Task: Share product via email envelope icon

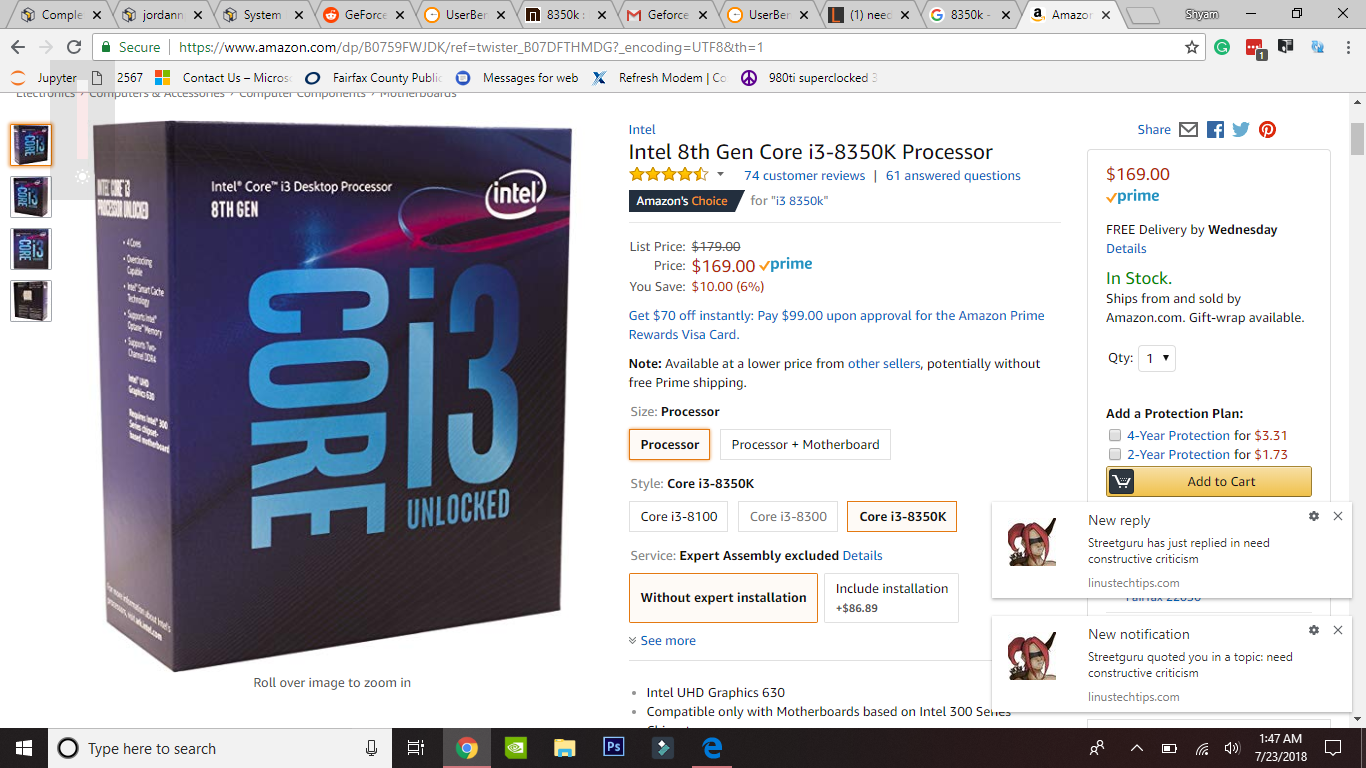Action: coord(1188,130)
